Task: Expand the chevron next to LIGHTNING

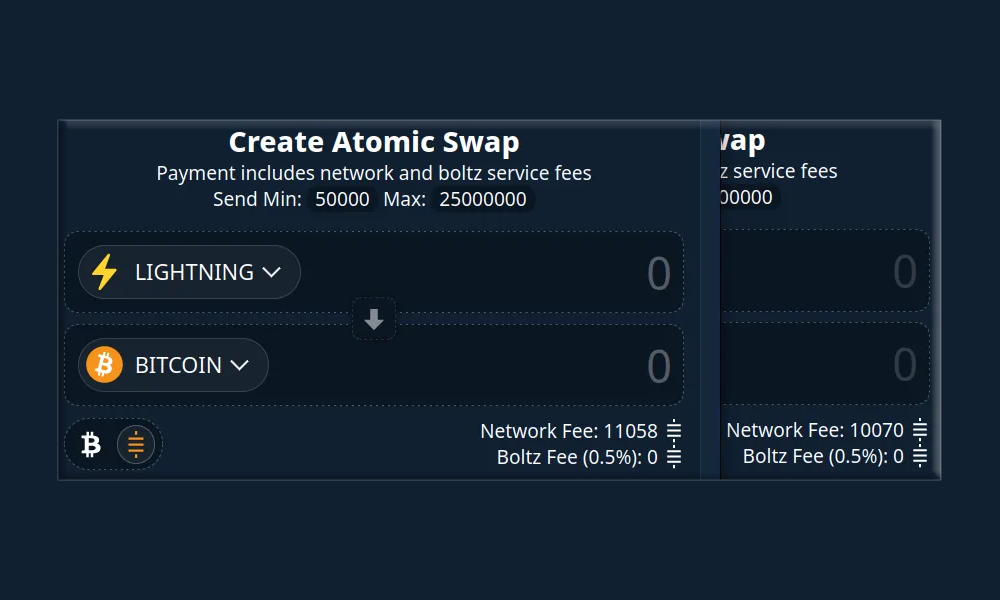Action: tap(272, 271)
